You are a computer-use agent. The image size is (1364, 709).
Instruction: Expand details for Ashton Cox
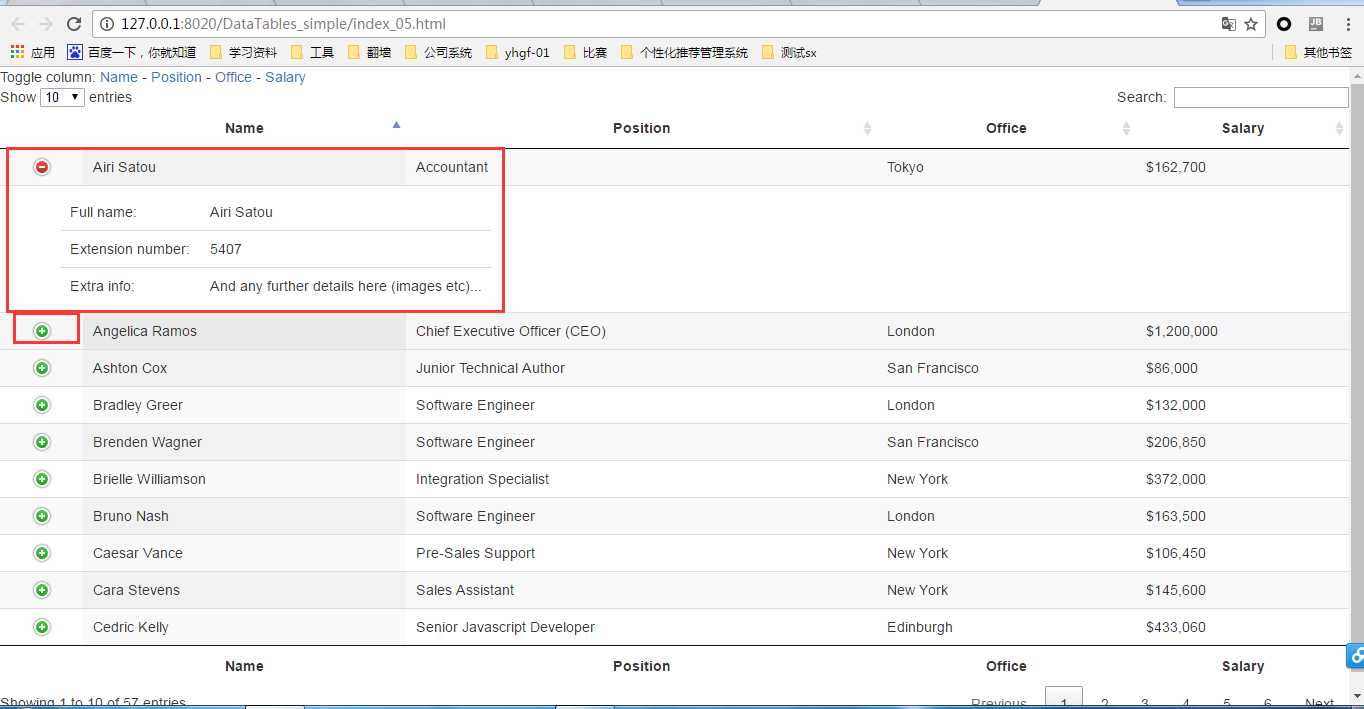pyautogui.click(x=42, y=368)
